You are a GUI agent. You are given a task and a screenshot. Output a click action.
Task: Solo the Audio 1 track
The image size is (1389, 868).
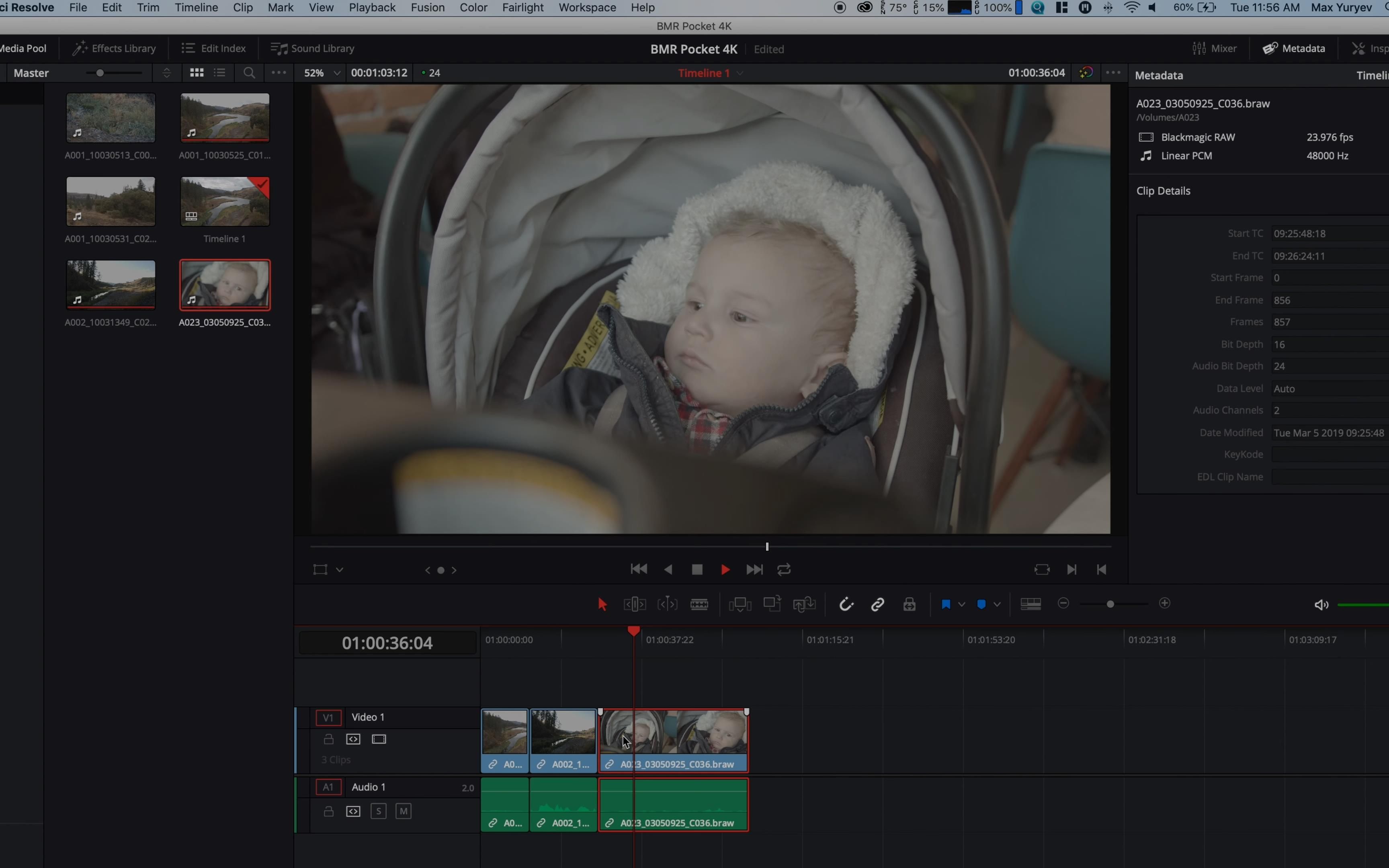tap(378, 811)
